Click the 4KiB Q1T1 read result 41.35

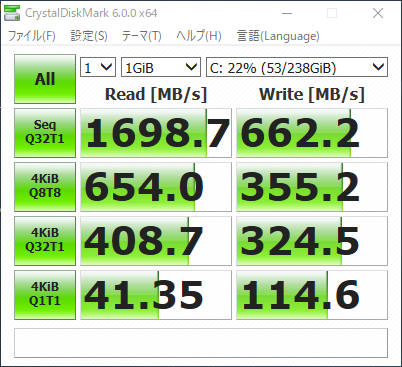tap(156, 295)
